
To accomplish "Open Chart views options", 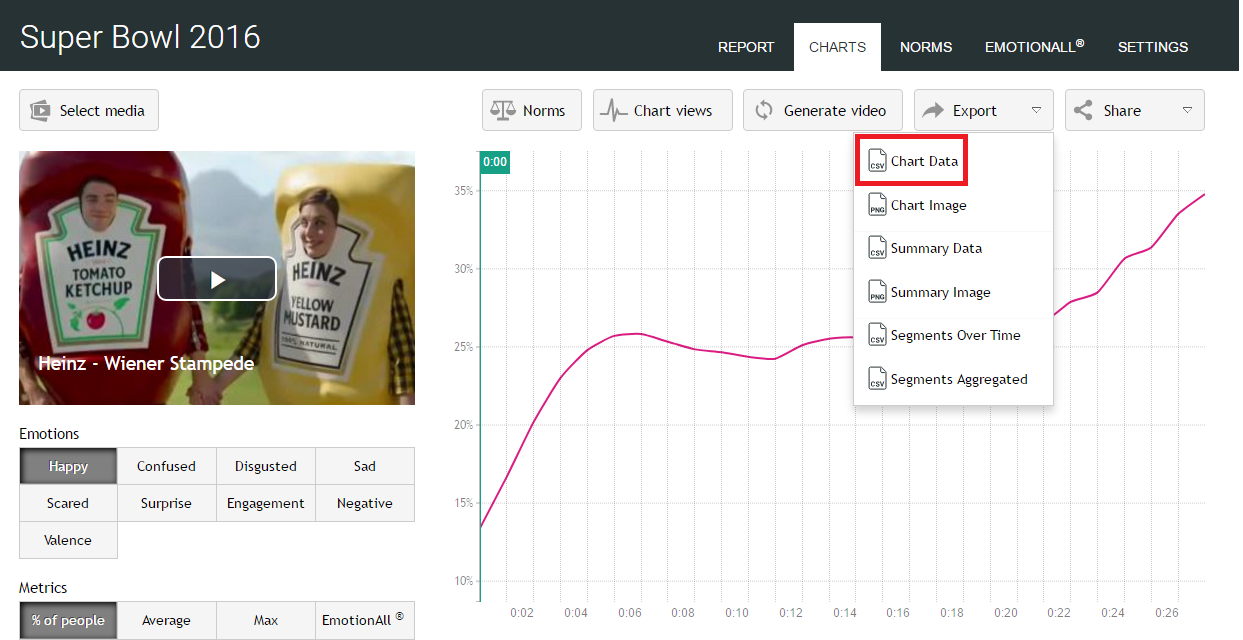I will tap(663, 111).
